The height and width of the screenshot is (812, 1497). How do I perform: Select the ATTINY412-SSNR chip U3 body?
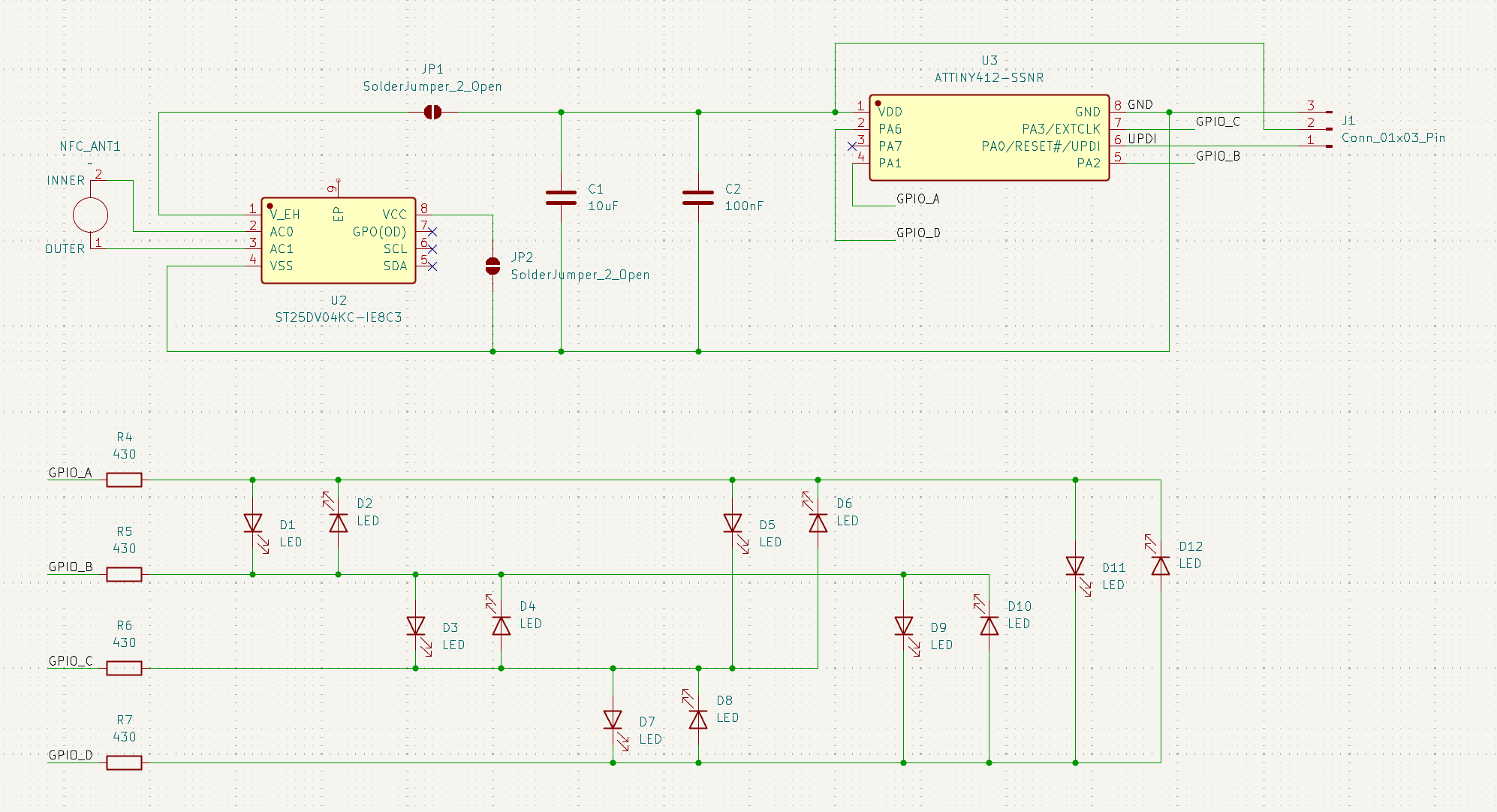point(989,137)
